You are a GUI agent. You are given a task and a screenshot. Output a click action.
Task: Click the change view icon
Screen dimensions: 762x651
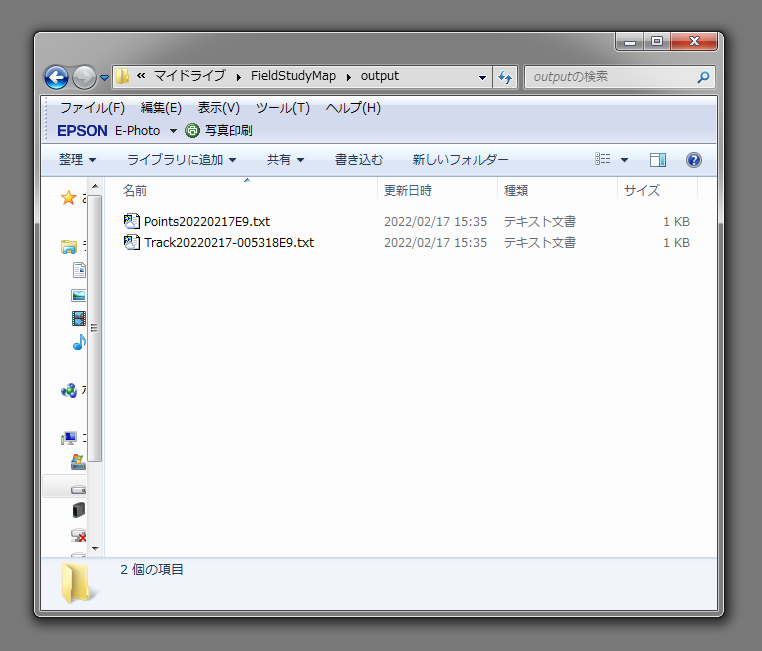tap(603, 159)
